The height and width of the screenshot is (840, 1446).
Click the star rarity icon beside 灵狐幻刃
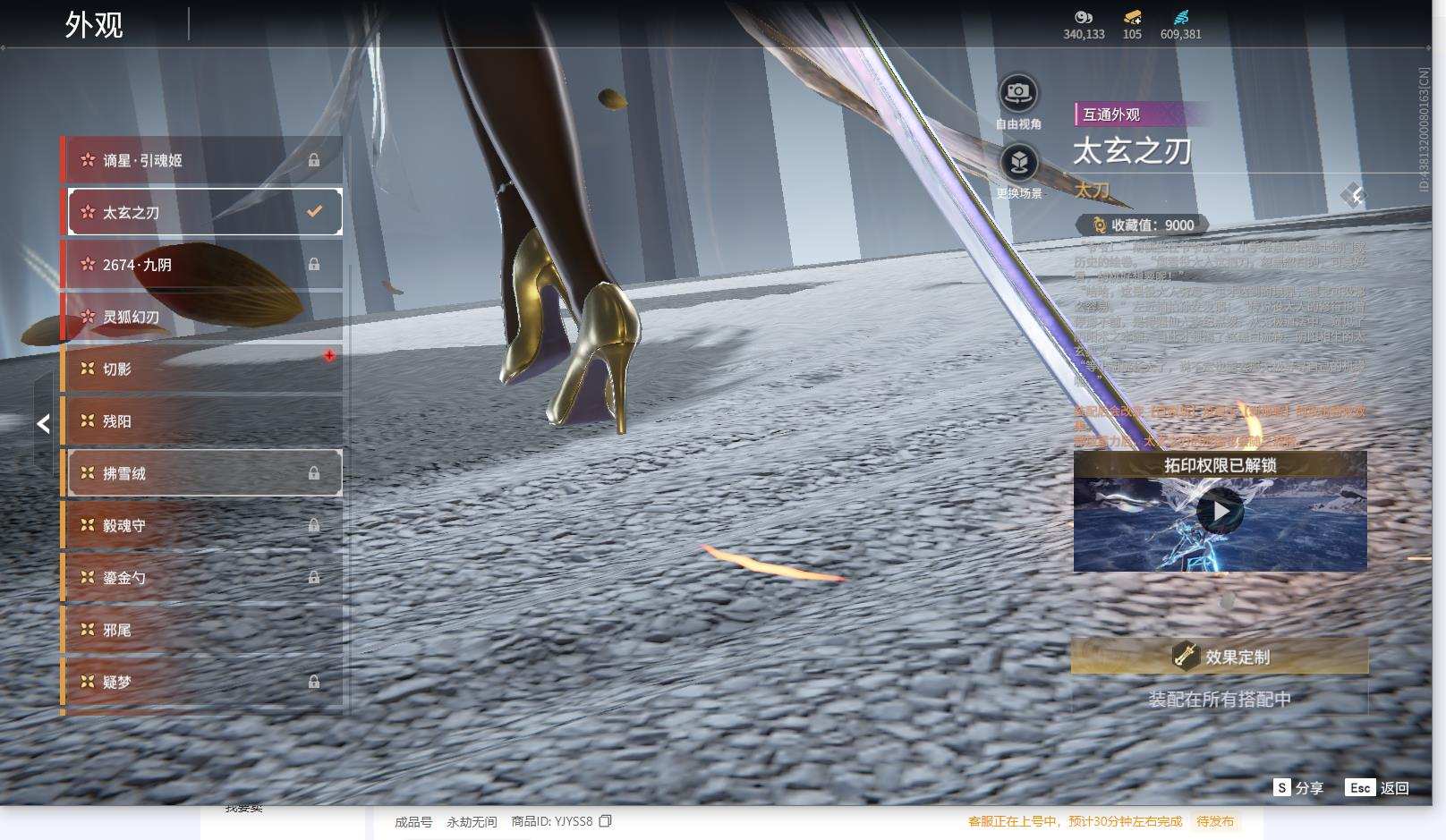click(x=88, y=317)
